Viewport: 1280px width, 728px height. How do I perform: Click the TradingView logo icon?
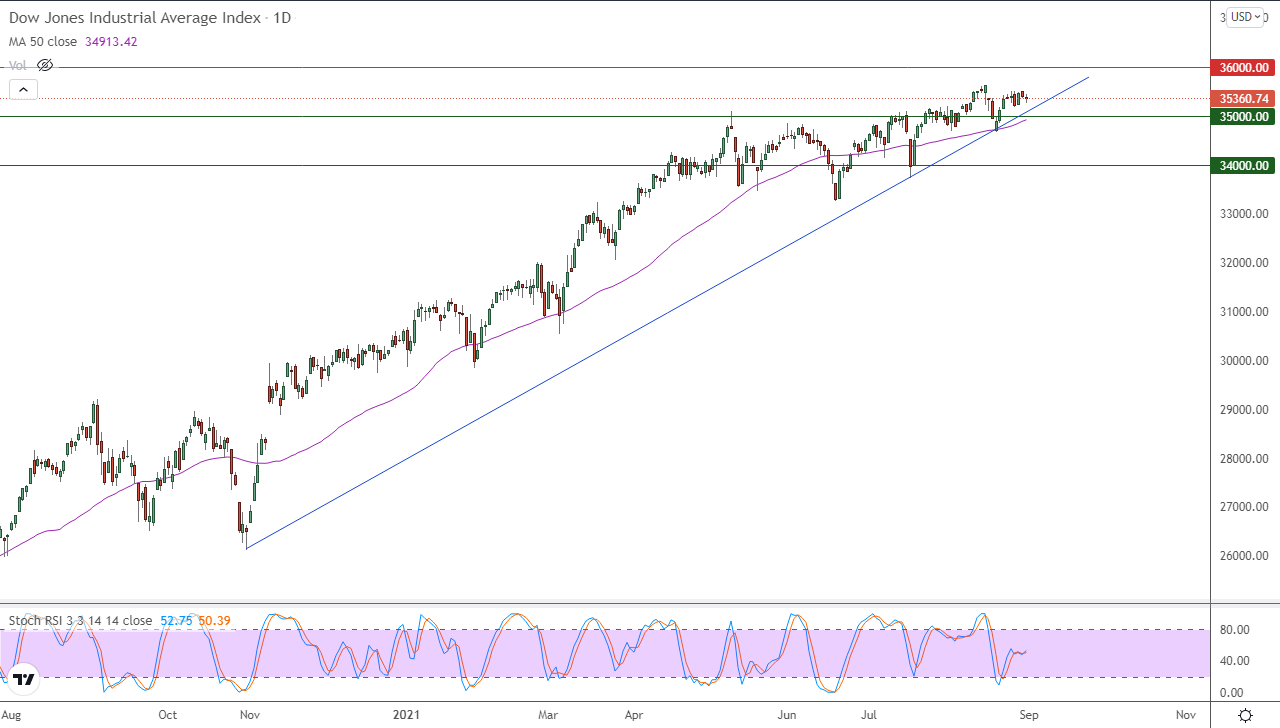tap(24, 679)
